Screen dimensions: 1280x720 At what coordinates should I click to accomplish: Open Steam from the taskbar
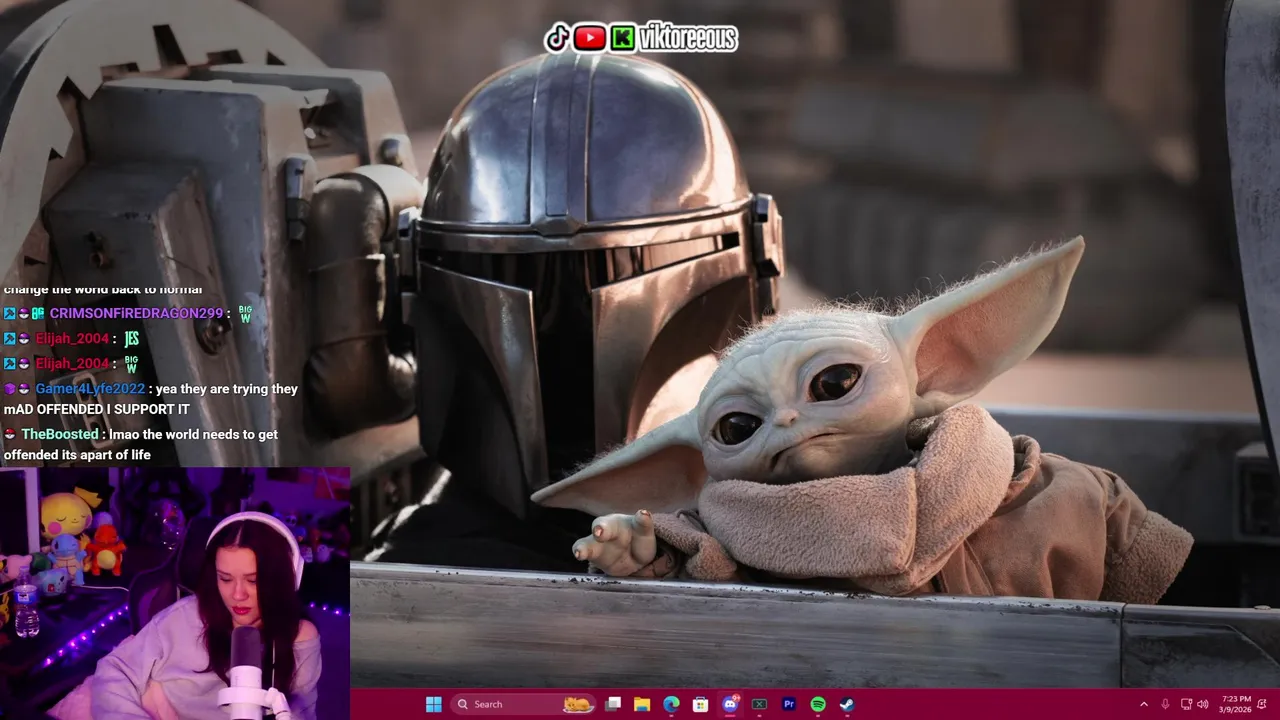847,704
